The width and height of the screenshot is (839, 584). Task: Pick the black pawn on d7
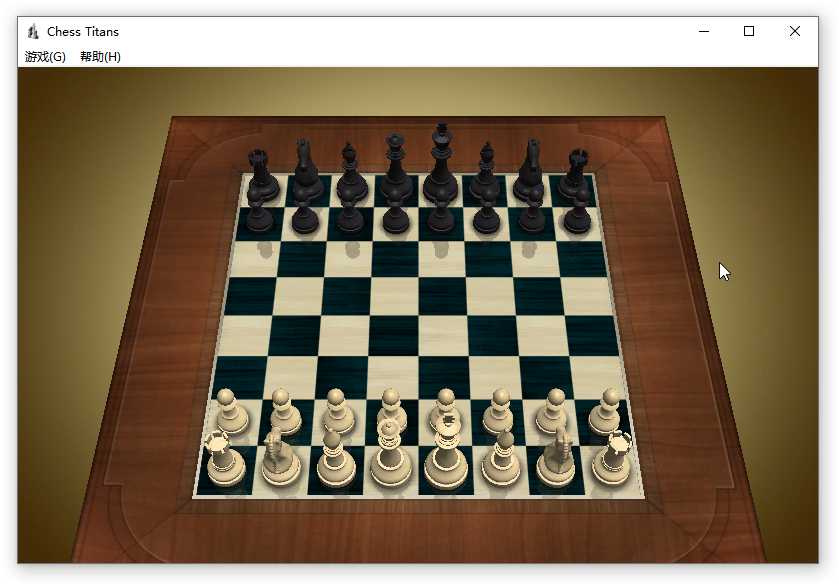point(395,211)
